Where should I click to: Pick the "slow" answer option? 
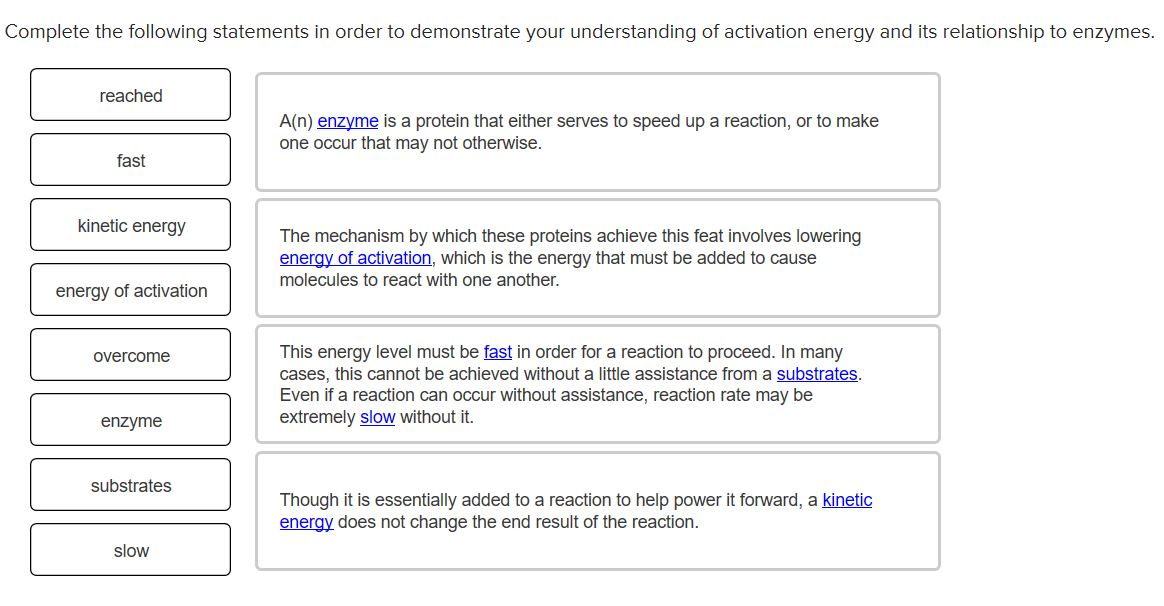tap(130, 549)
